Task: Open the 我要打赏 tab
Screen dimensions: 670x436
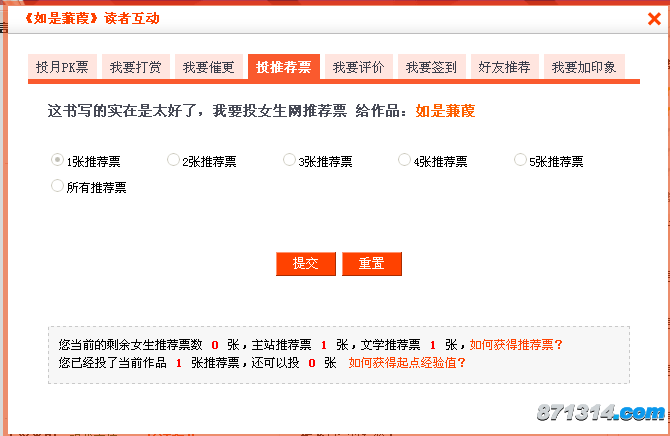Action: [136, 67]
